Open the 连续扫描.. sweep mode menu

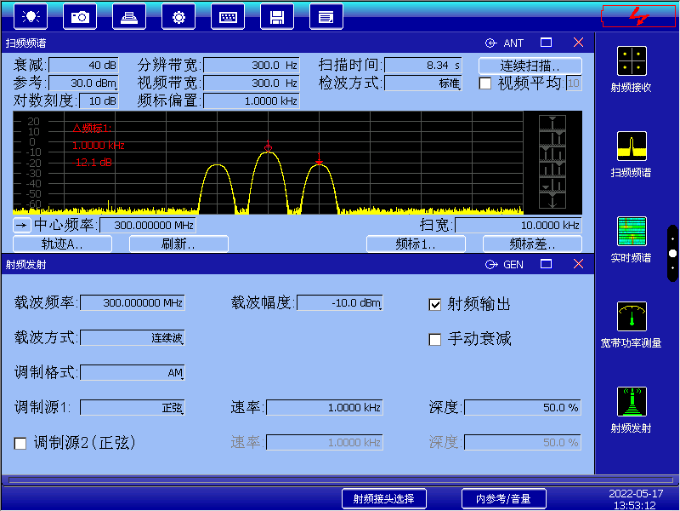(530, 66)
